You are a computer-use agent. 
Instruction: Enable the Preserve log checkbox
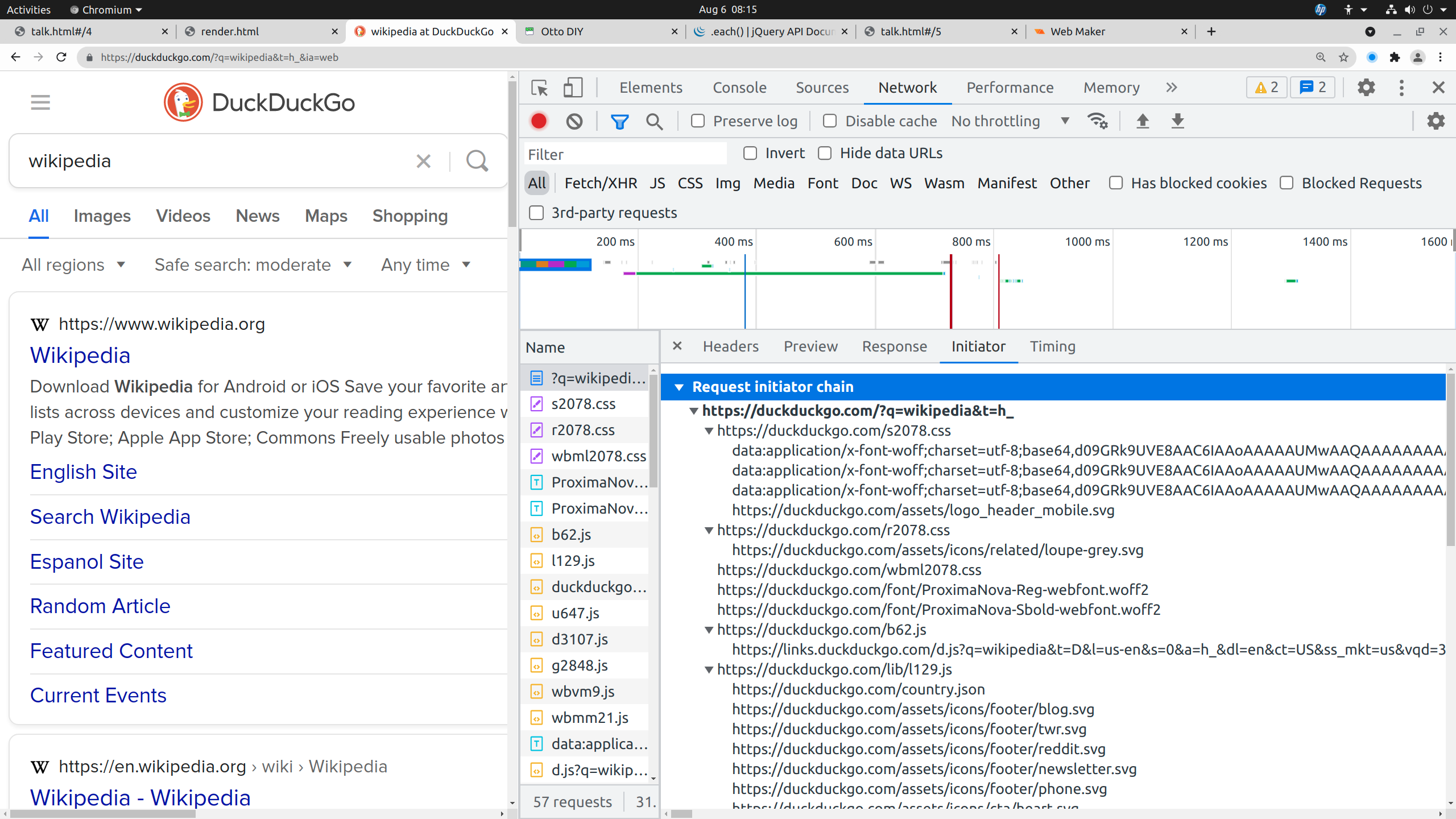[x=698, y=121]
